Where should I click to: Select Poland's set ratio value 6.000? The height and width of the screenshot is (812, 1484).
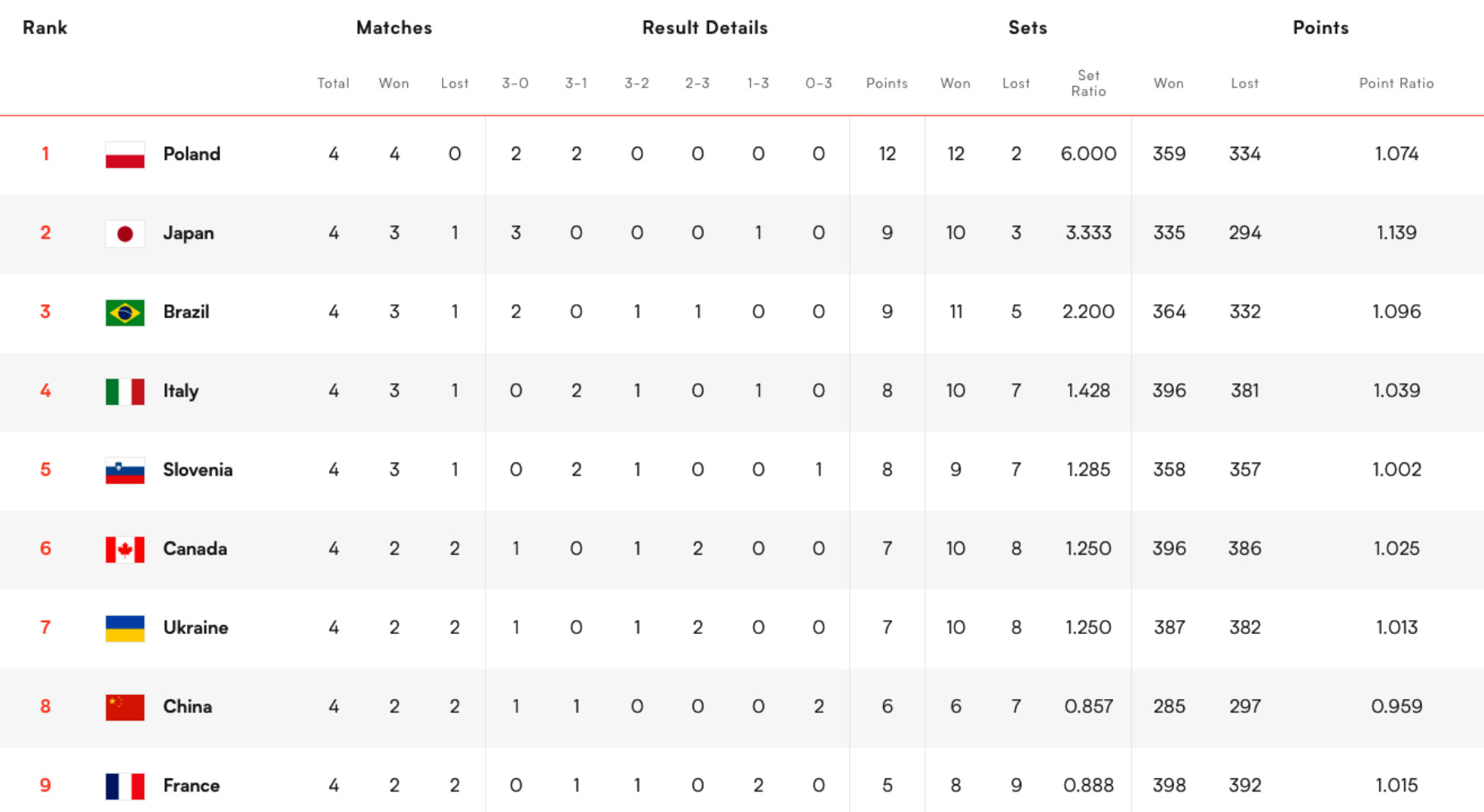click(1088, 154)
